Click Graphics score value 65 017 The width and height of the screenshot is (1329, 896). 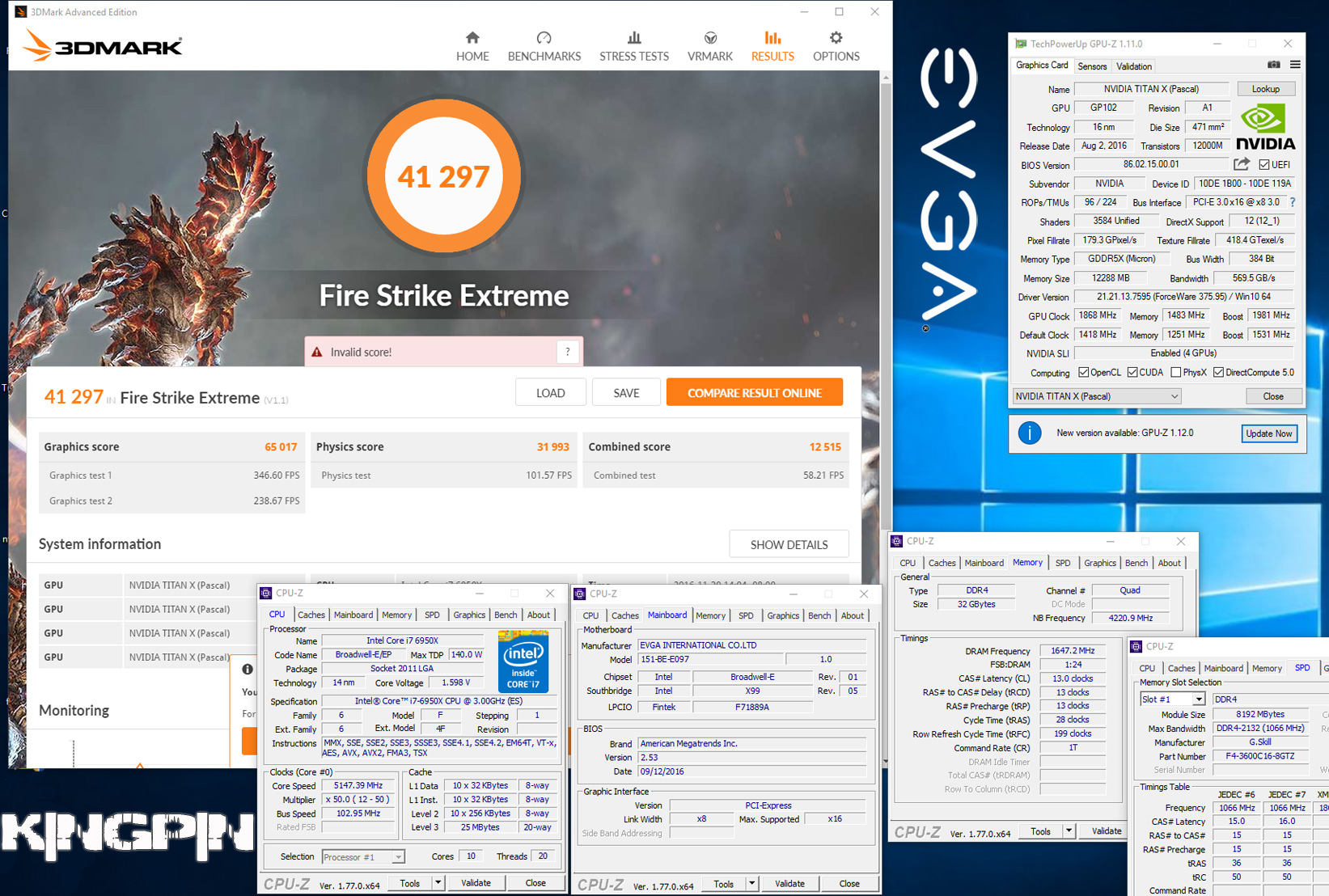281,447
